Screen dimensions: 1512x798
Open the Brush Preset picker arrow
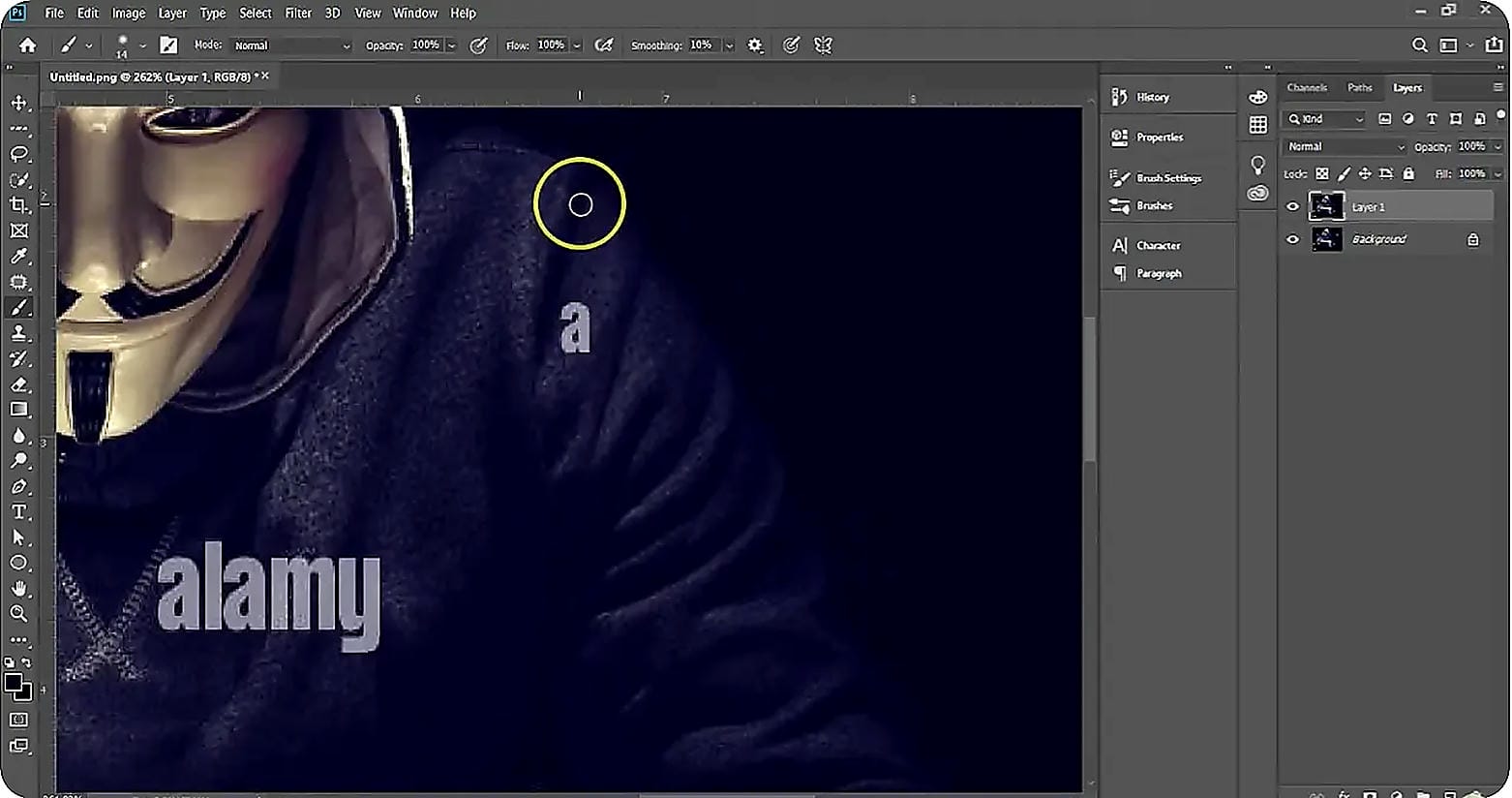tap(143, 46)
